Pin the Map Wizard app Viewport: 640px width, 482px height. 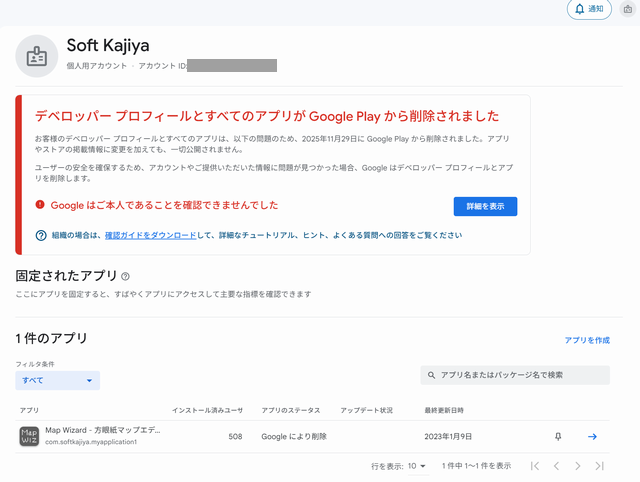pyautogui.click(x=558, y=436)
